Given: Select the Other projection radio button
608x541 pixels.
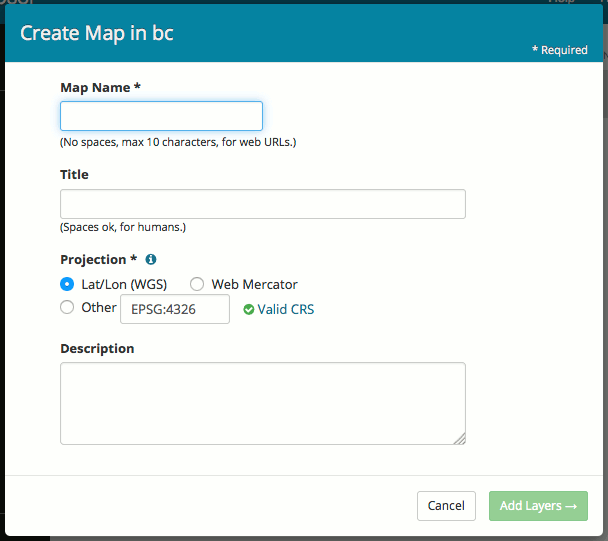Looking at the screenshot, I should [67, 308].
